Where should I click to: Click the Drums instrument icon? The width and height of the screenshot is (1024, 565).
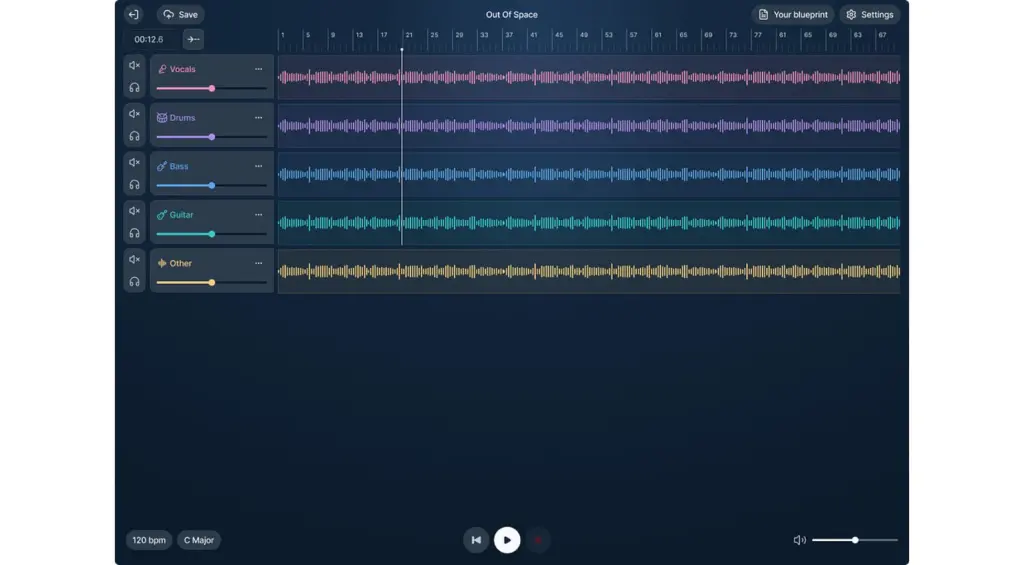(x=162, y=118)
